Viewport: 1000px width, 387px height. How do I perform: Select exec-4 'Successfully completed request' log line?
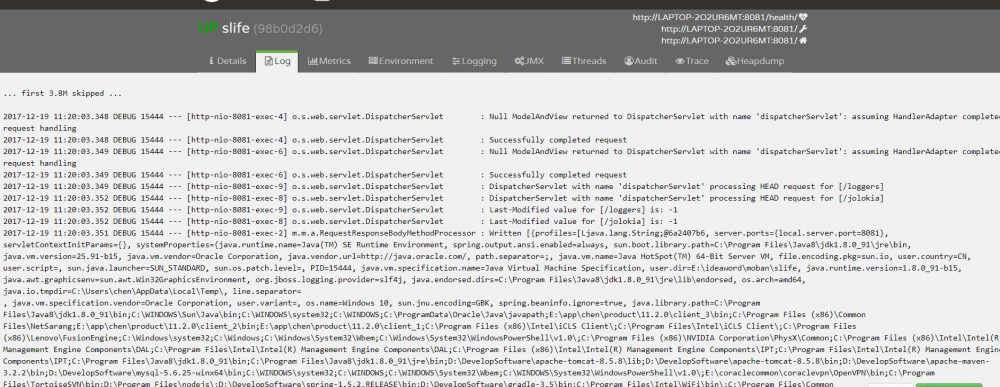coord(315,140)
